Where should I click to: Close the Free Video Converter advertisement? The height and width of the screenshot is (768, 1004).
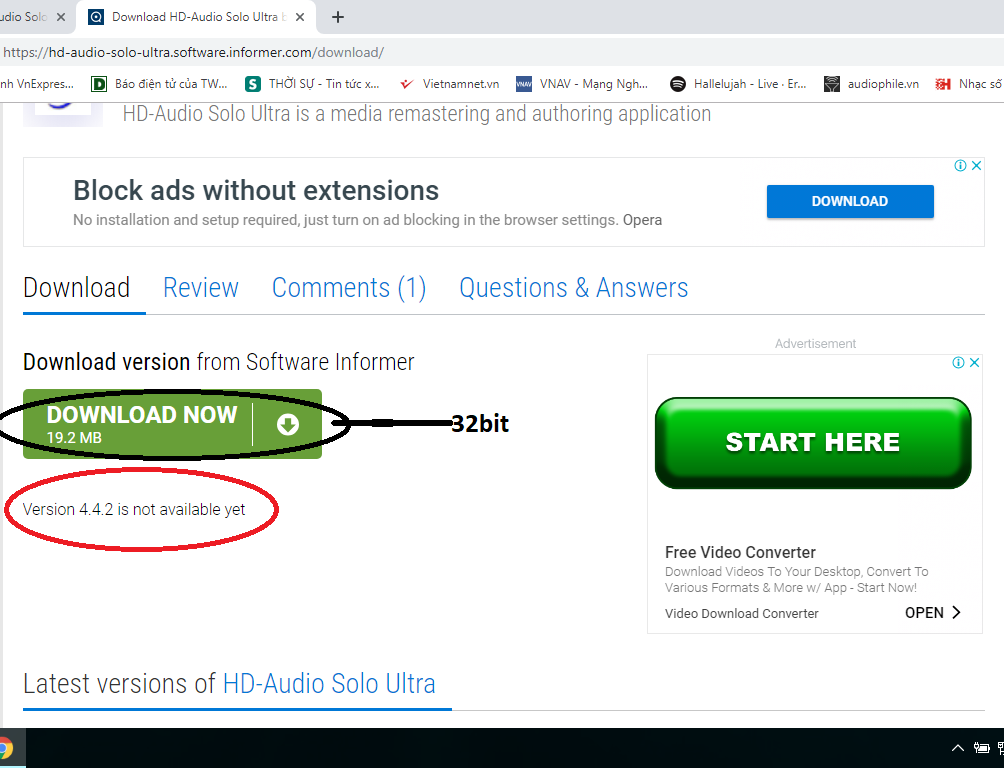(975, 363)
